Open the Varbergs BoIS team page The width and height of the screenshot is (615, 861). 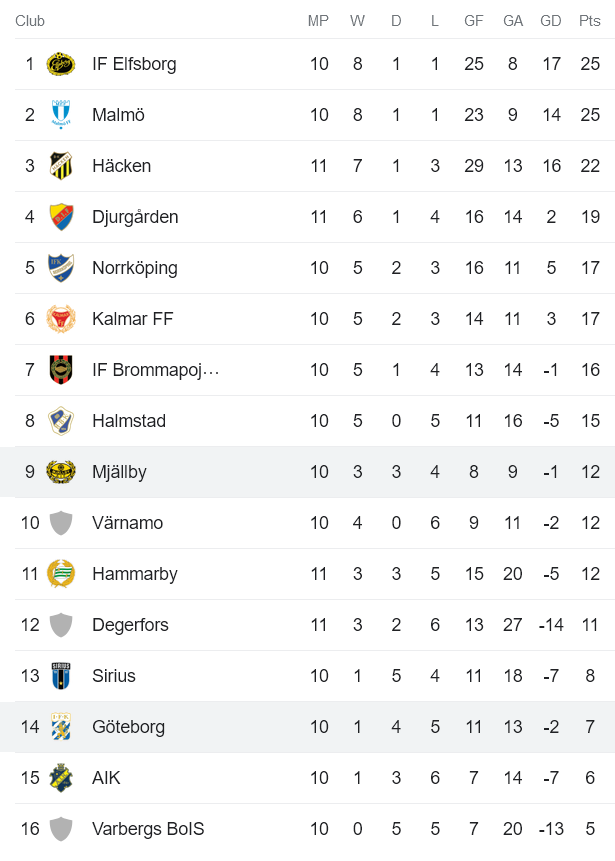pos(148,828)
